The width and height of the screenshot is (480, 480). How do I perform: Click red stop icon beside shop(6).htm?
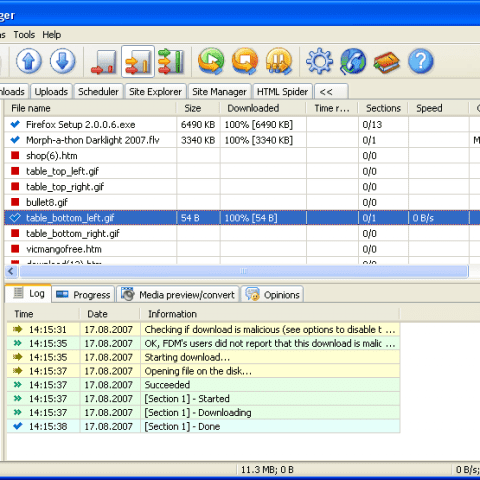pos(15,155)
